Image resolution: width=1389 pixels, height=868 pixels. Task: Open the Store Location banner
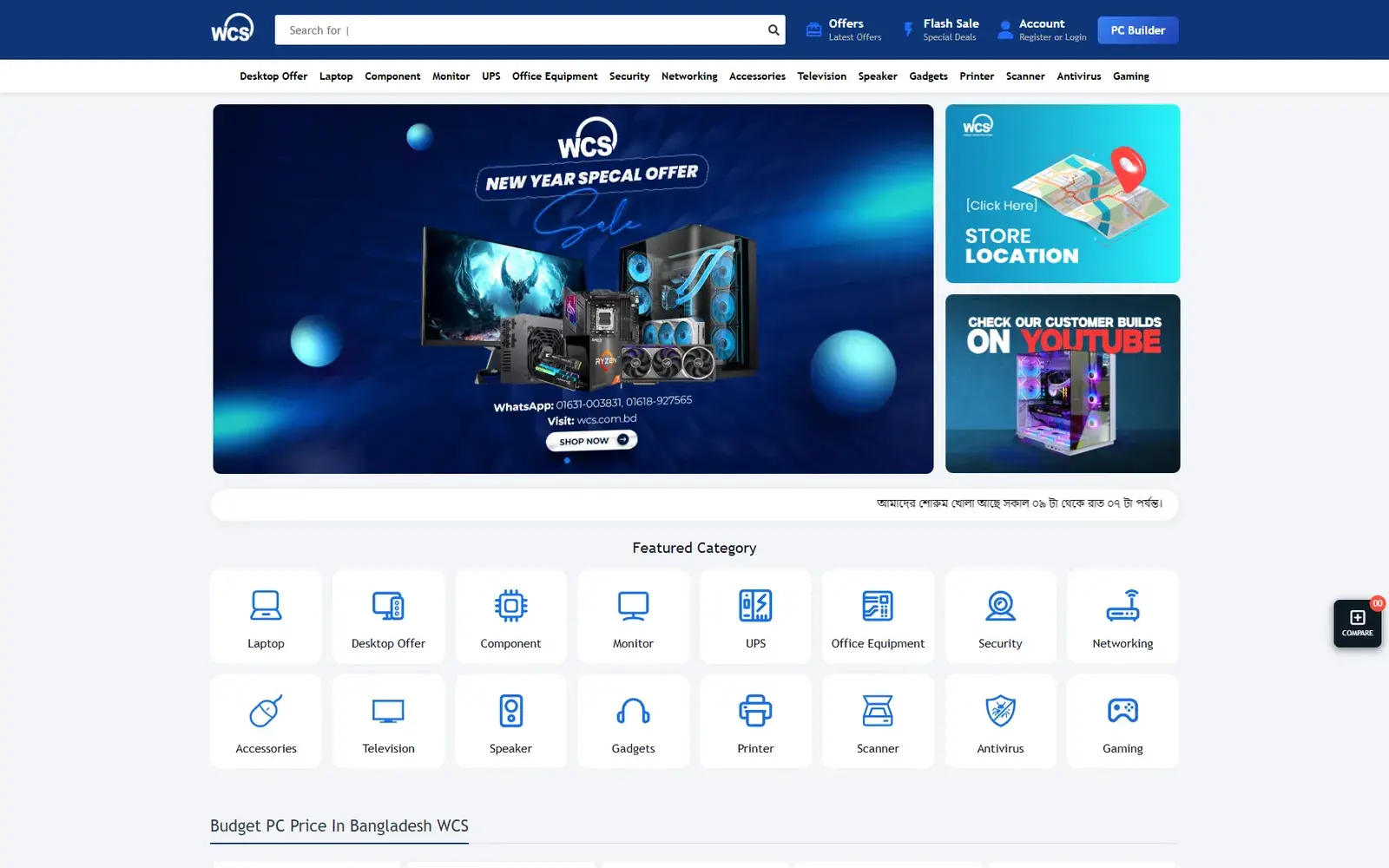click(1063, 194)
